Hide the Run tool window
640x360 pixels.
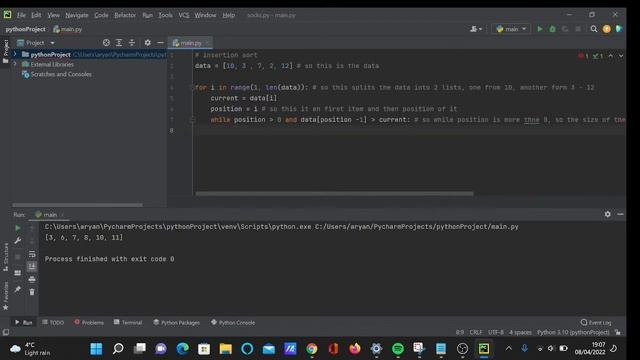[620, 214]
